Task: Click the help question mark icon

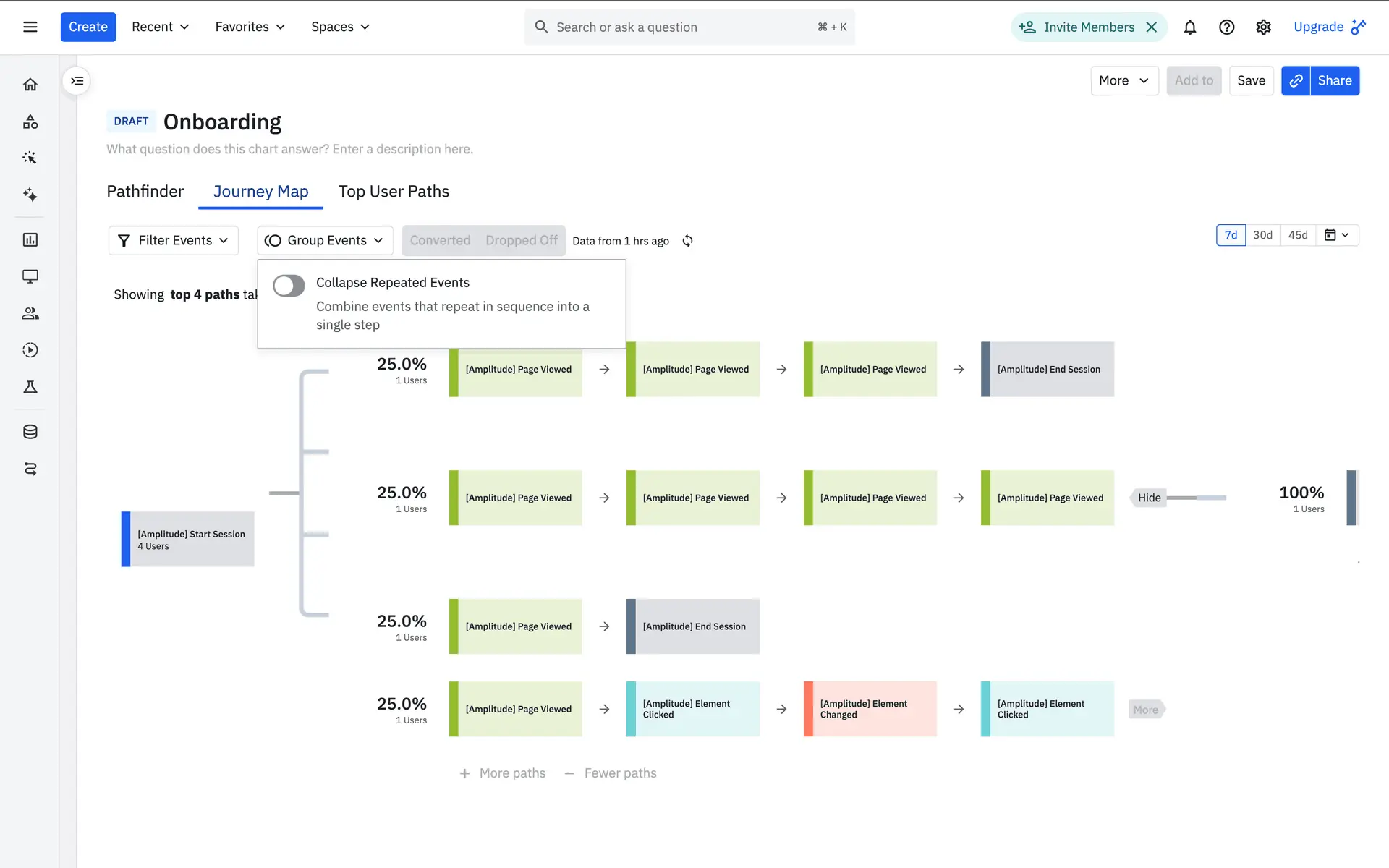Action: [1226, 27]
